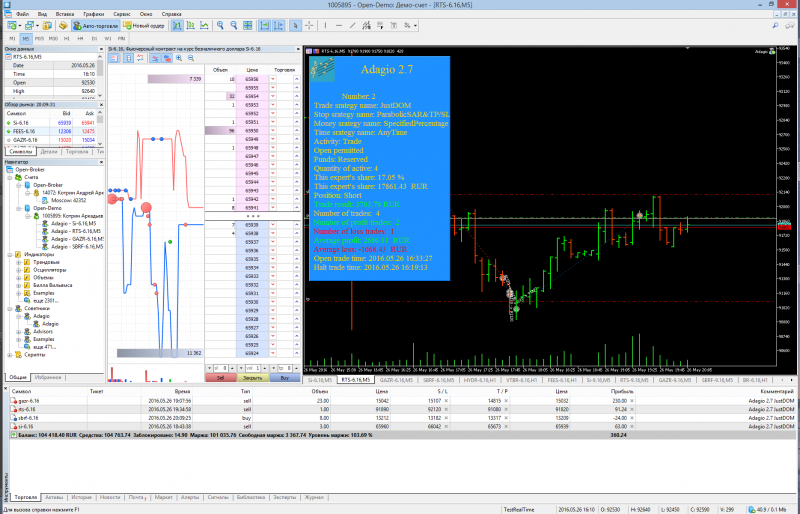Open the GAZR-6.16,M5 chart tab
This screenshot has height=514, width=800.
(x=396, y=380)
